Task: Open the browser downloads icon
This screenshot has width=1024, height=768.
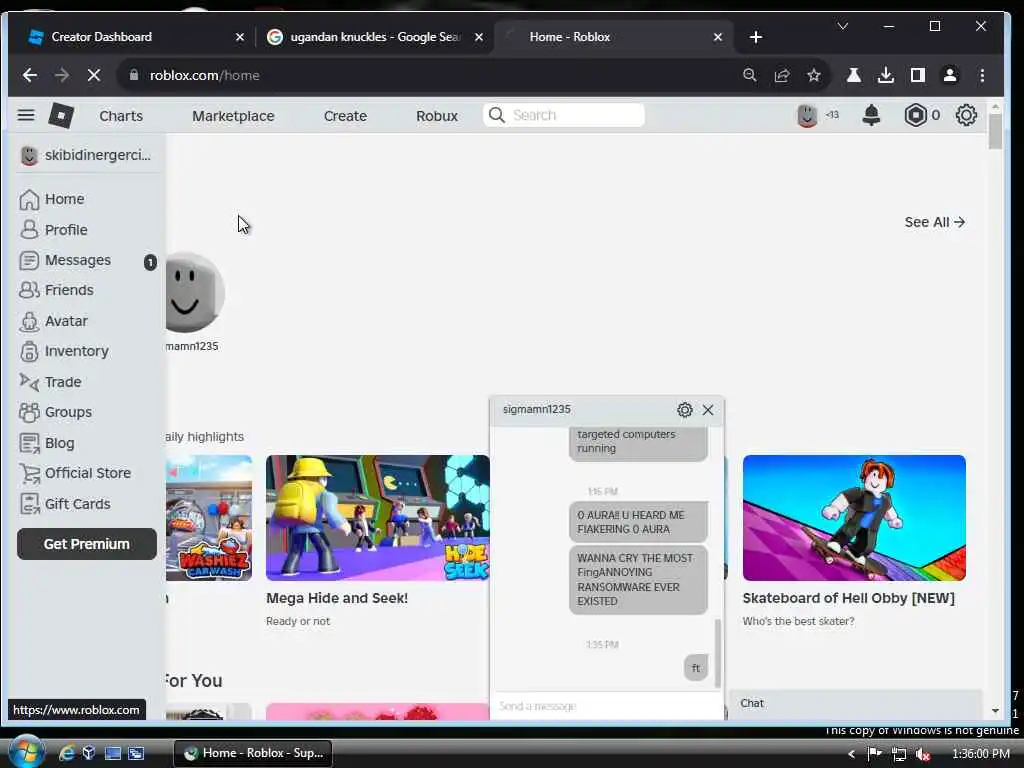Action: point(886,75)
